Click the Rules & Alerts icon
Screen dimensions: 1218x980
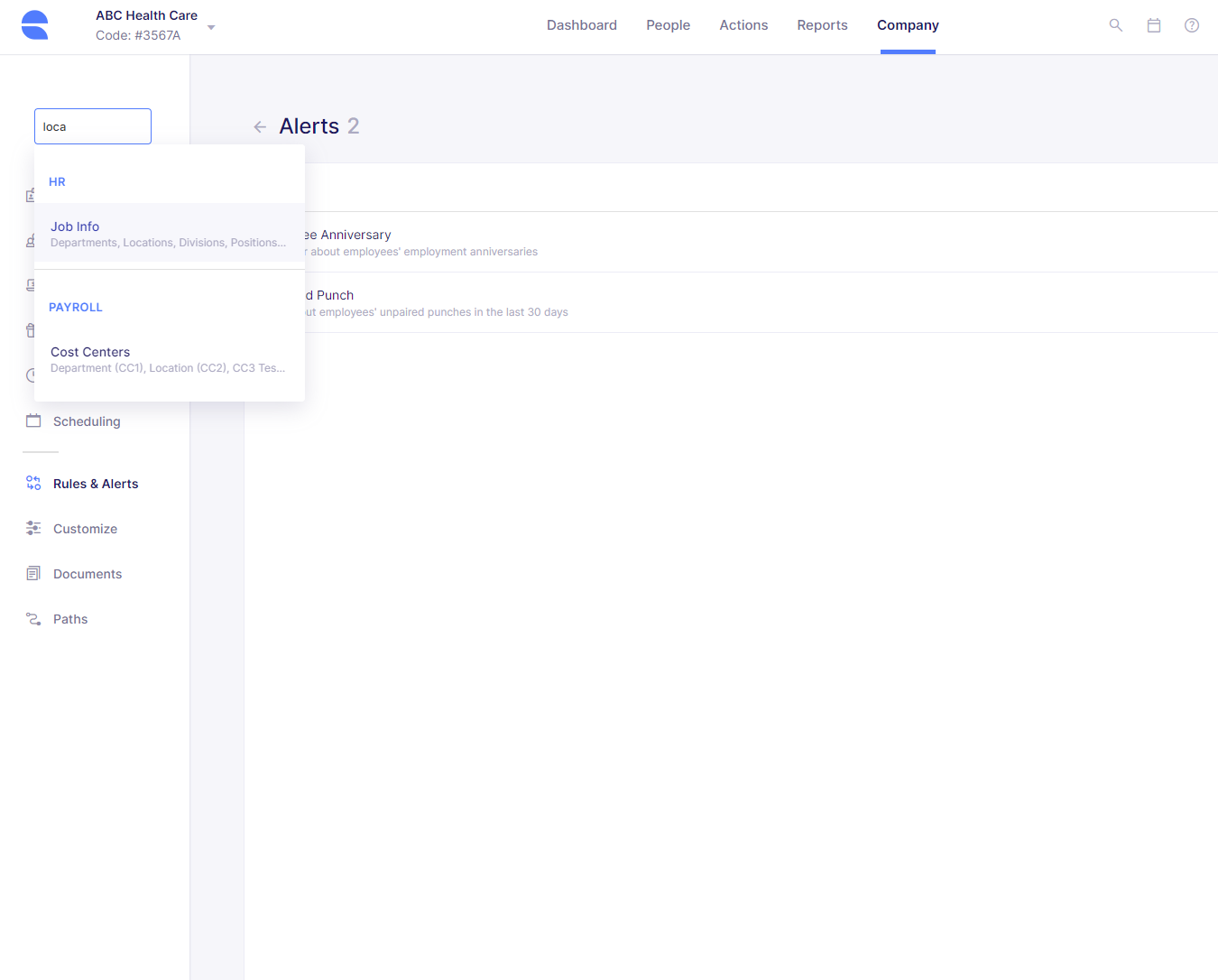(33, 483)
